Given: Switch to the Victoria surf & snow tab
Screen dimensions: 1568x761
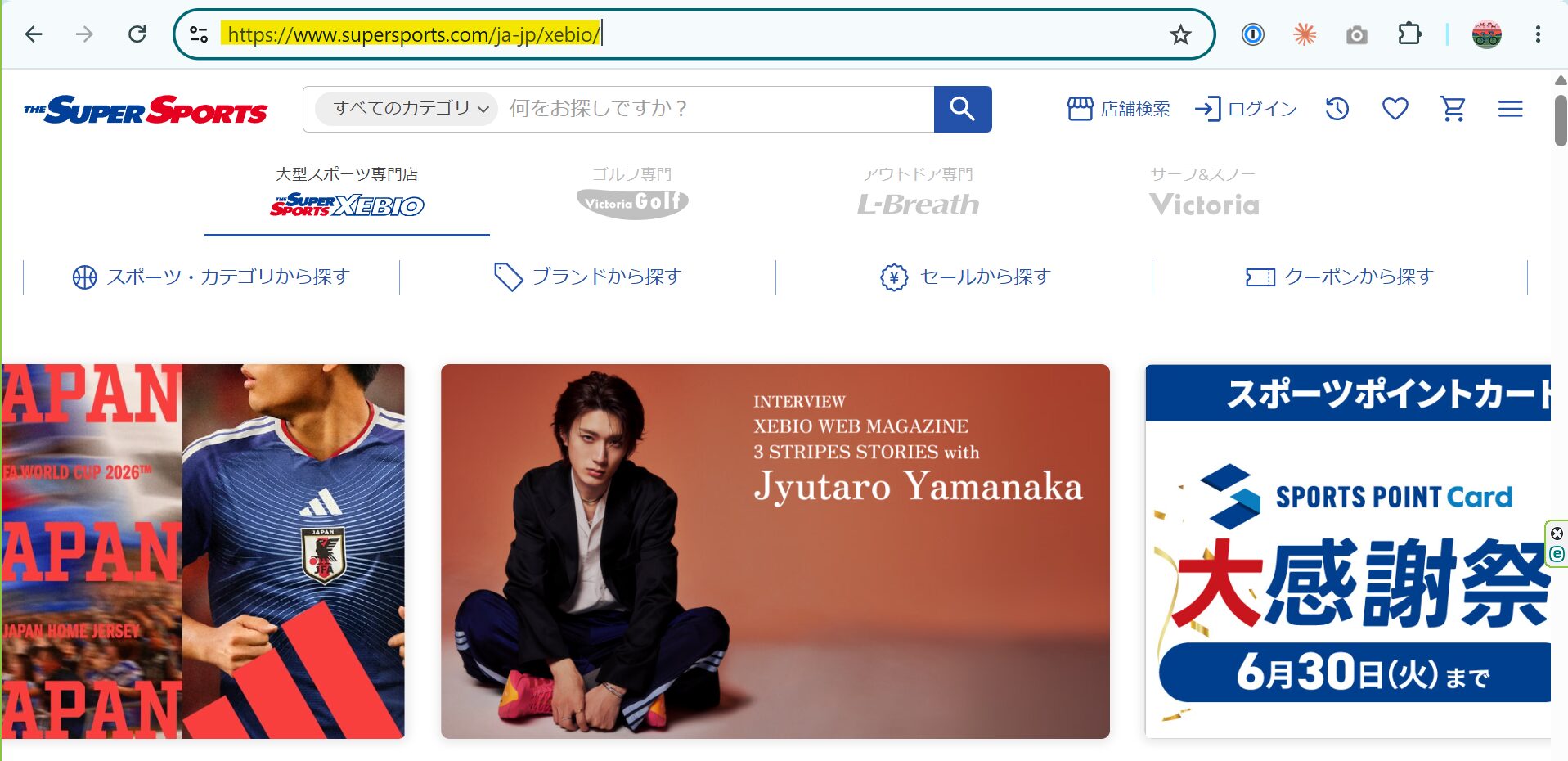Looking at the screenshot, I should pos(1203,193).
